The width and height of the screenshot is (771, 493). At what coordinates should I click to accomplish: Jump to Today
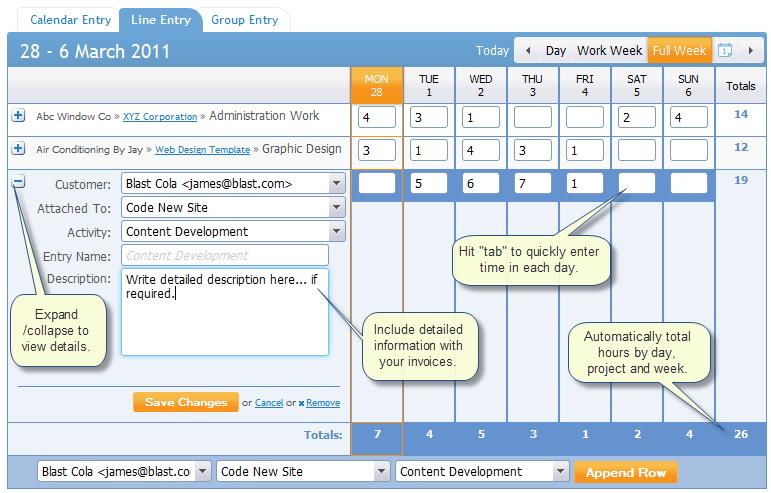492,51
